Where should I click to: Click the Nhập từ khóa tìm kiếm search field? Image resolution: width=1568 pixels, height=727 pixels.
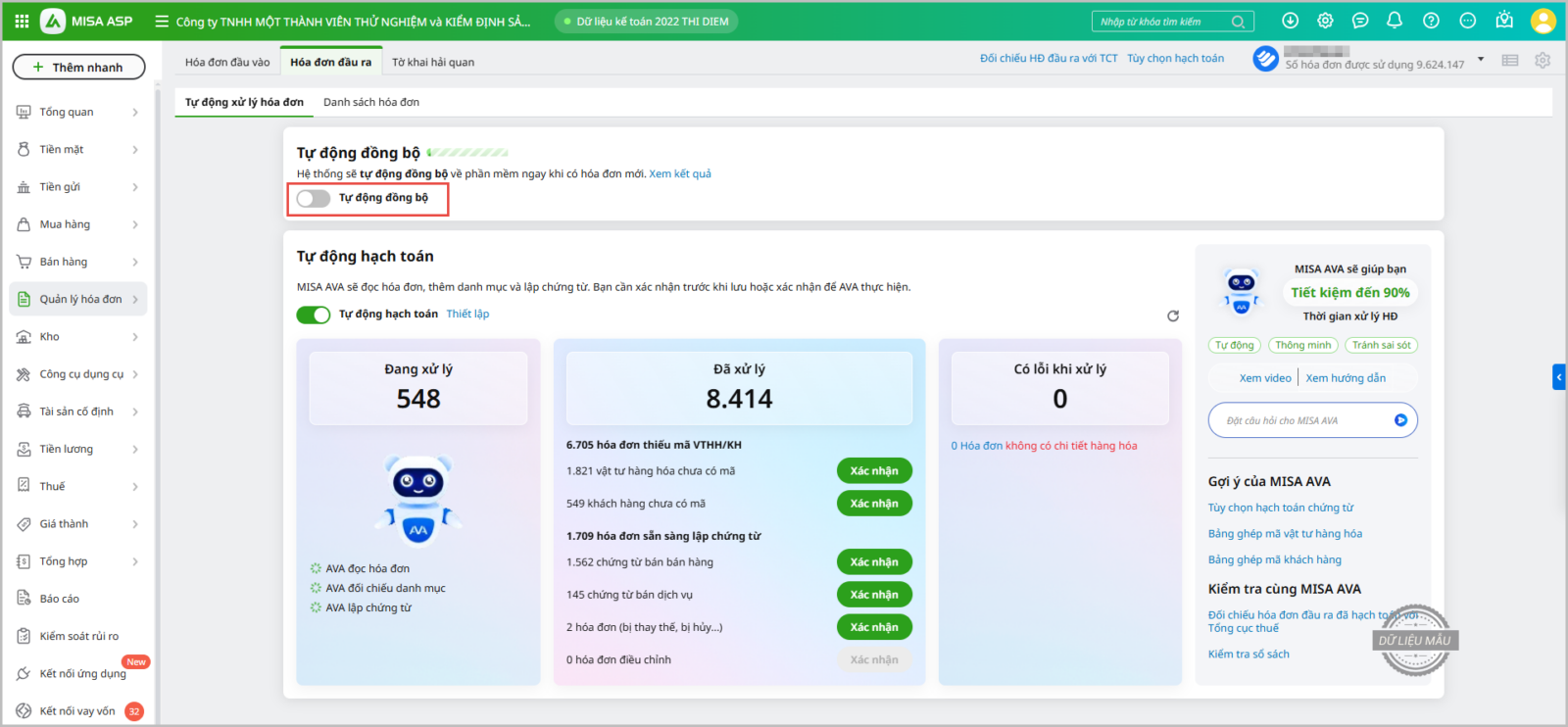[x=1161, y=22]
